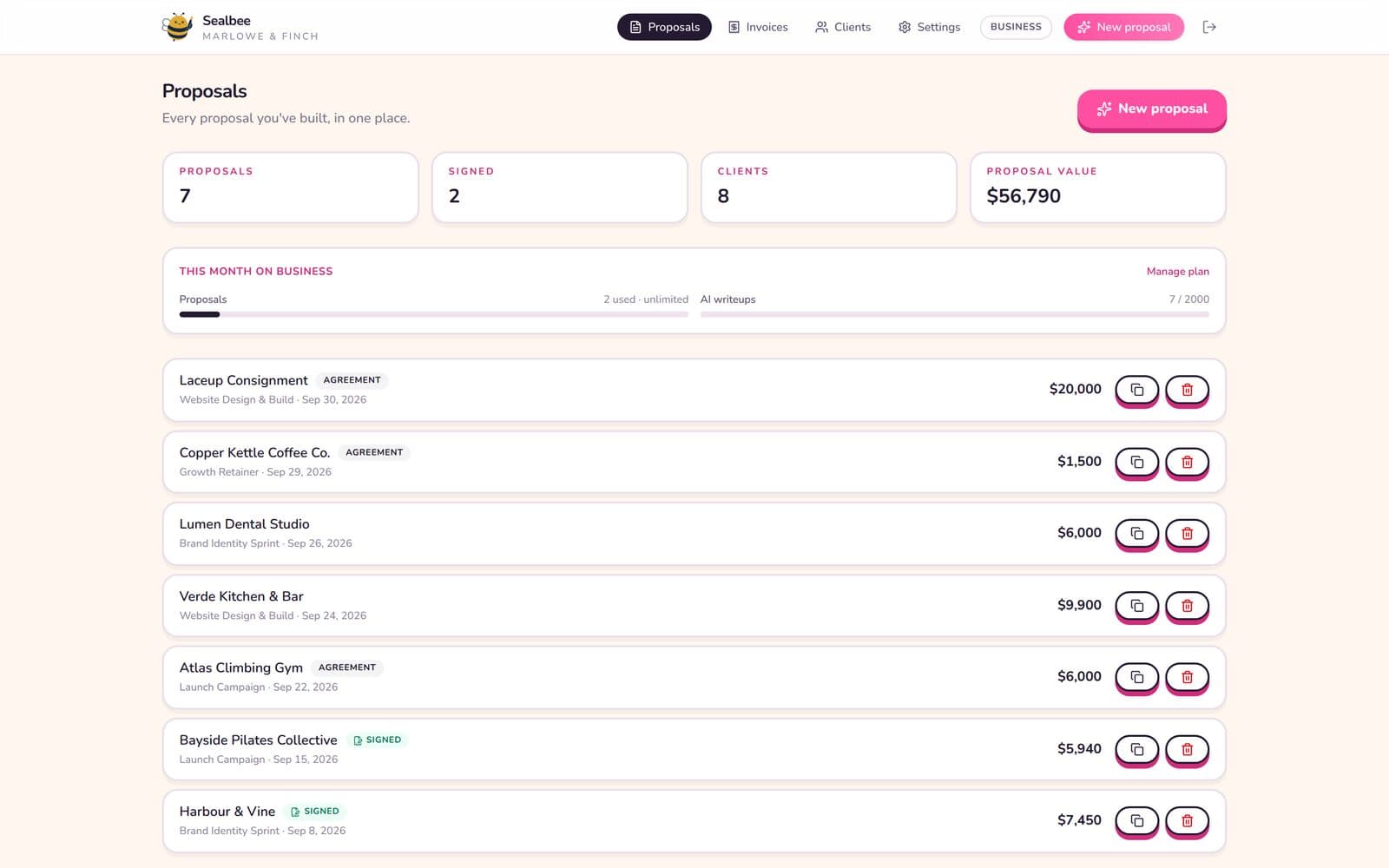
Task: Delete the Atlas Climbing Gym proposal
Action: (x=1187, y=677)
